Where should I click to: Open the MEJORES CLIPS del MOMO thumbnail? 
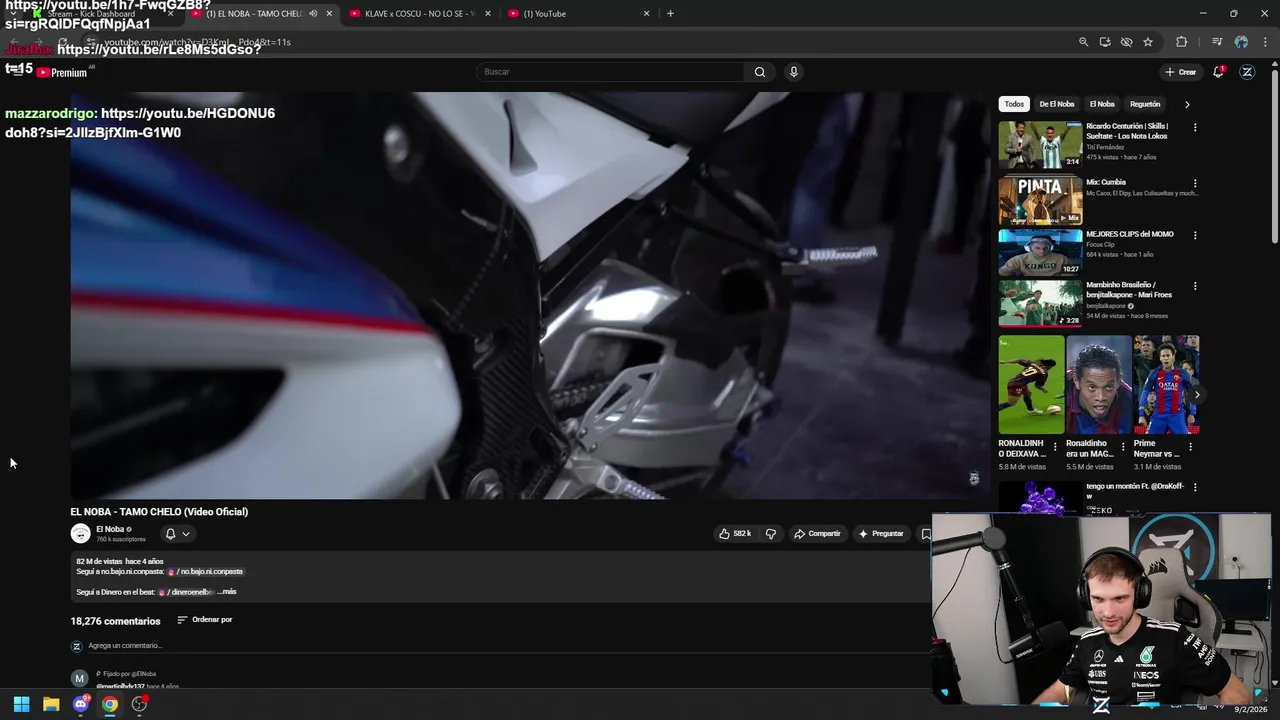tap(1040, 252)
